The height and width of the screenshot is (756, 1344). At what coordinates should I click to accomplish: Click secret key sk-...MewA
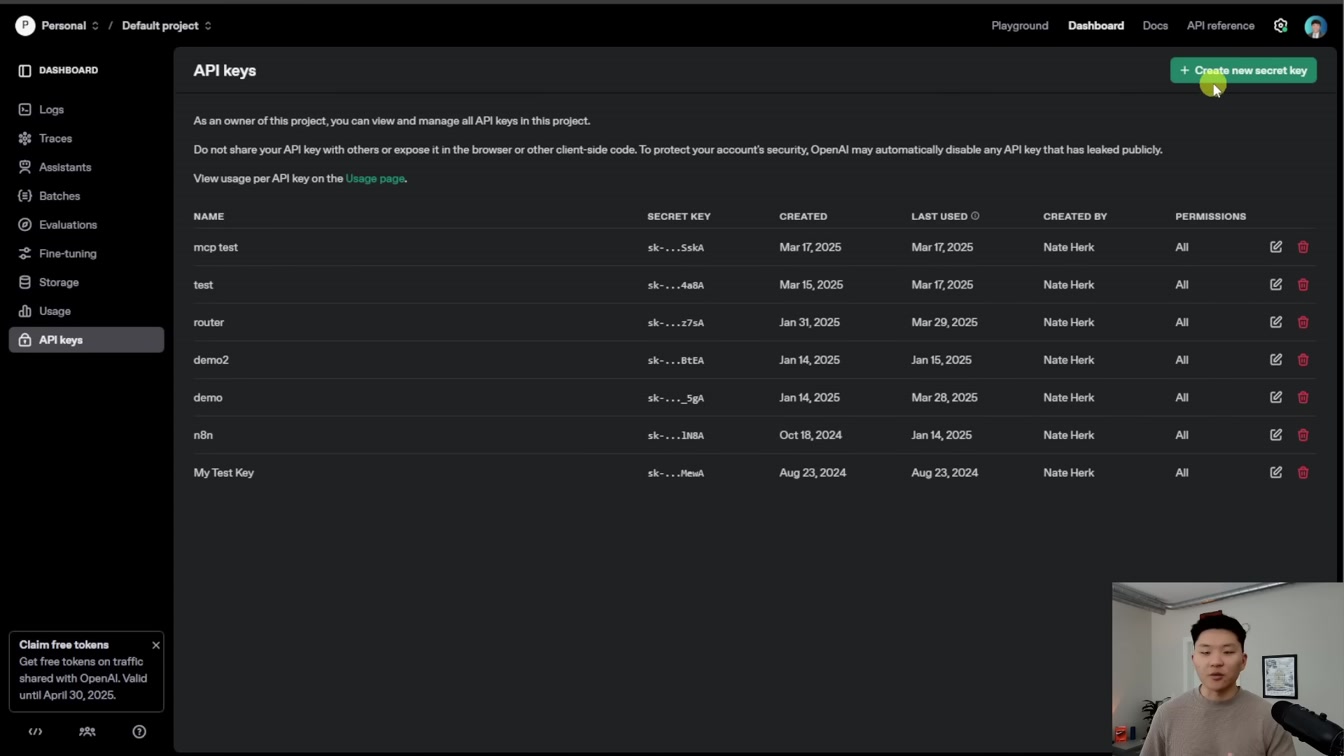pyautogui.click(x=676, y=473)
